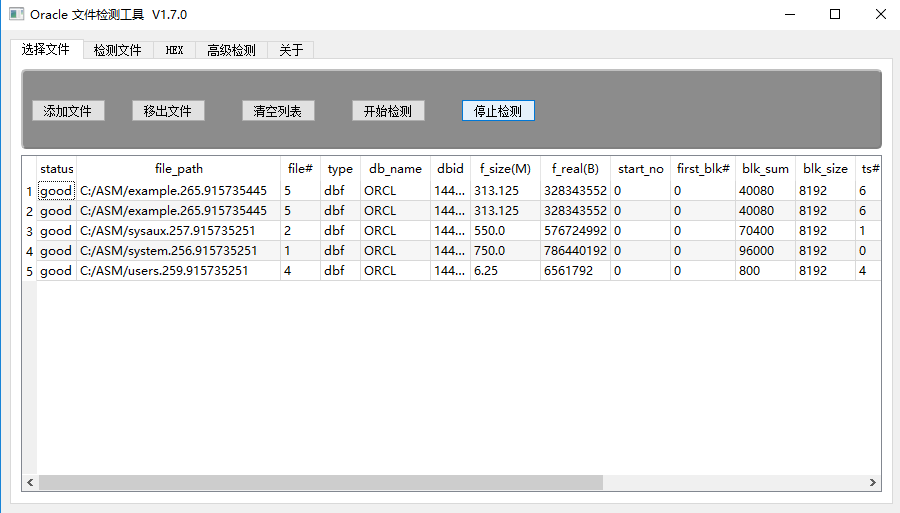900x513 pixels.
Task: Click the 添加文件 (add file) button
Action: click(x=68, y=111)
